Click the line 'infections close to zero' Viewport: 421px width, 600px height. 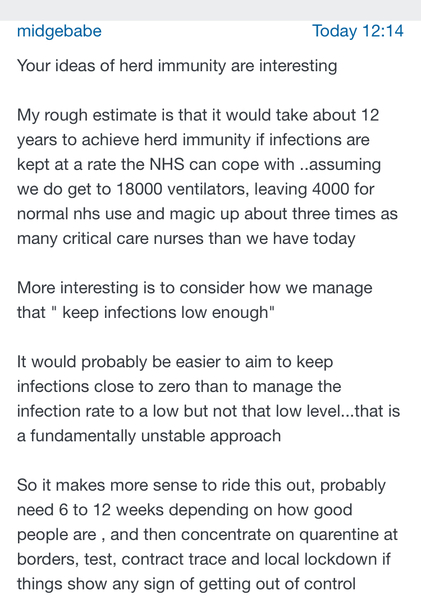pyautogui.click(x=179, y=386)
